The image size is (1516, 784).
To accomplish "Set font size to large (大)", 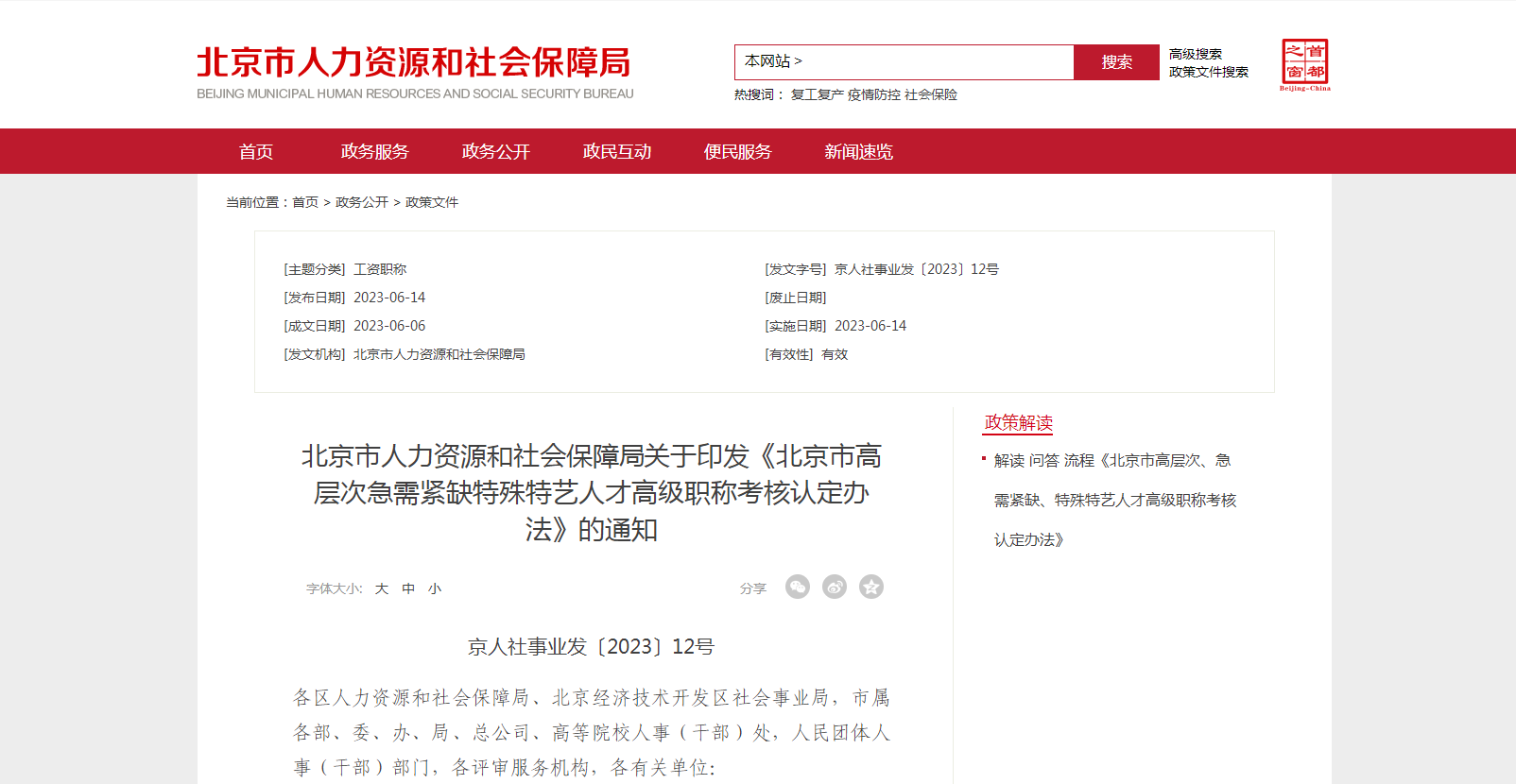I will 382,588.
